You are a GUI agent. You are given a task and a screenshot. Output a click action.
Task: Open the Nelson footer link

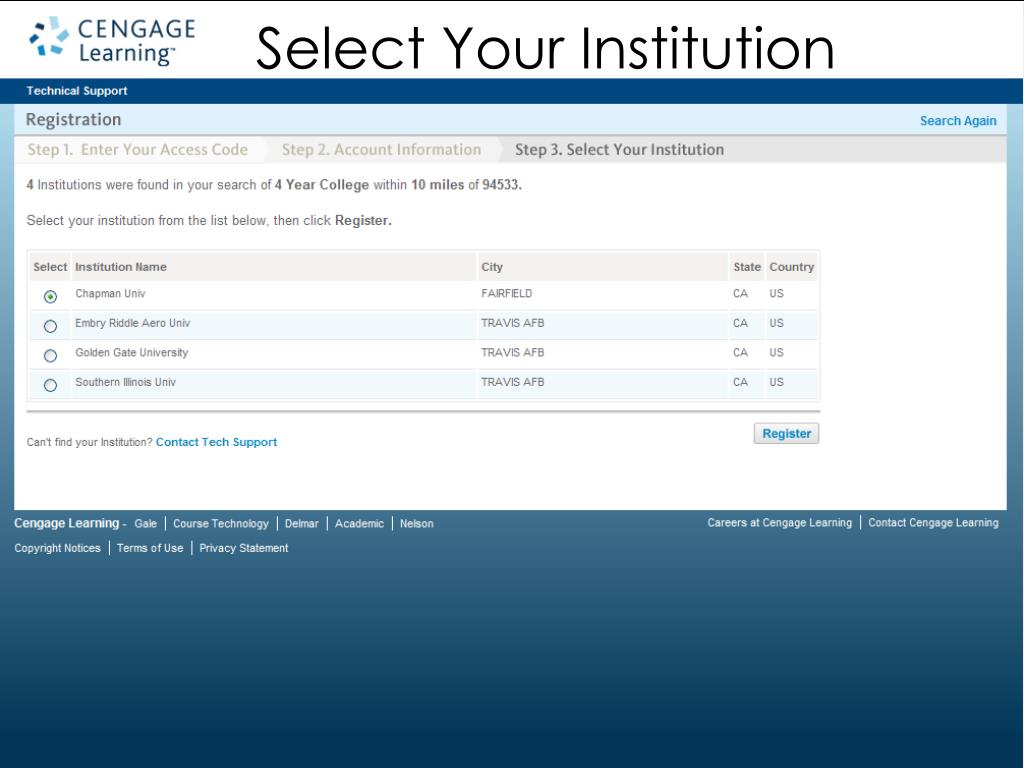[417, 524]
